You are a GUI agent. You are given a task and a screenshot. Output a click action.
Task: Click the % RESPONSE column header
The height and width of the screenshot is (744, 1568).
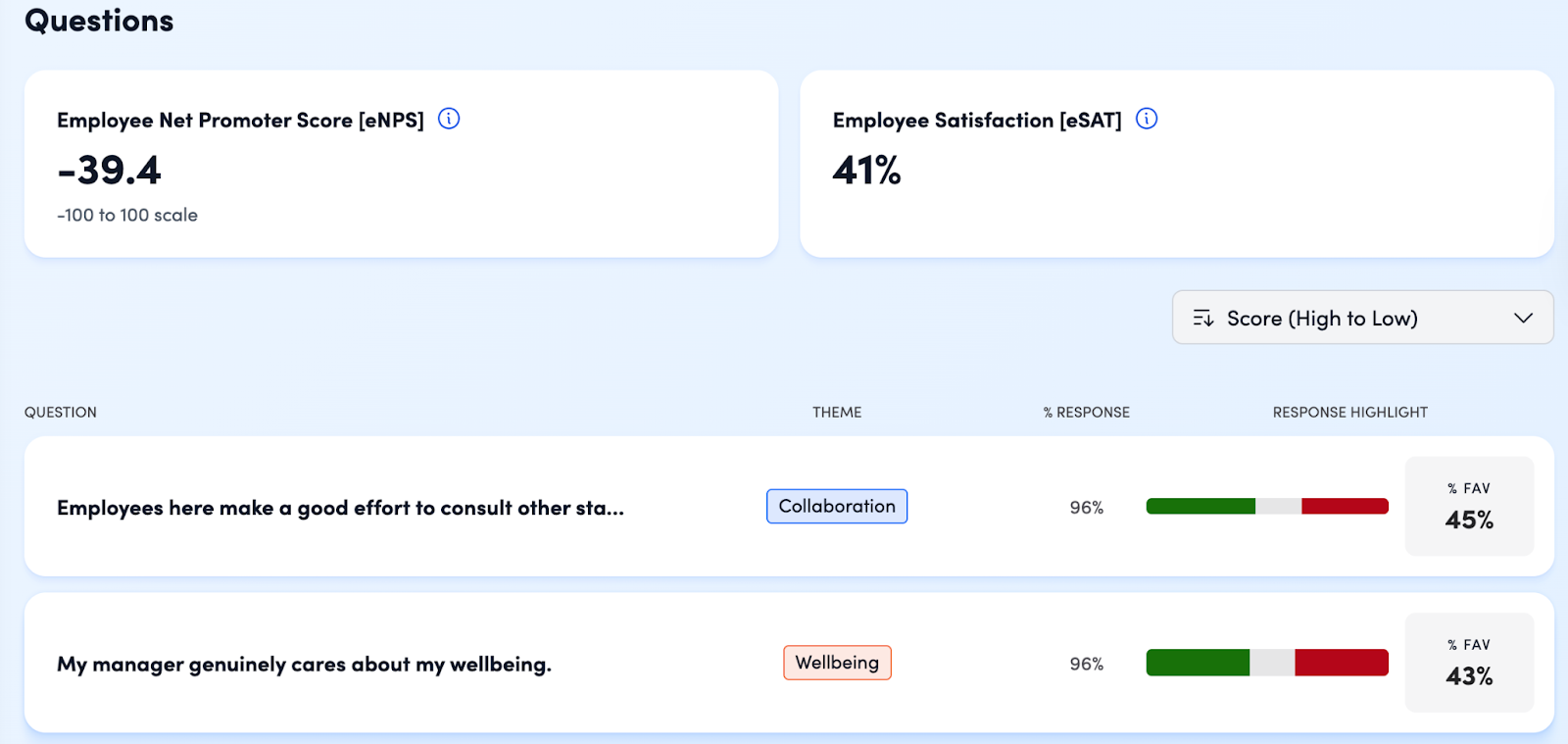1086,412
